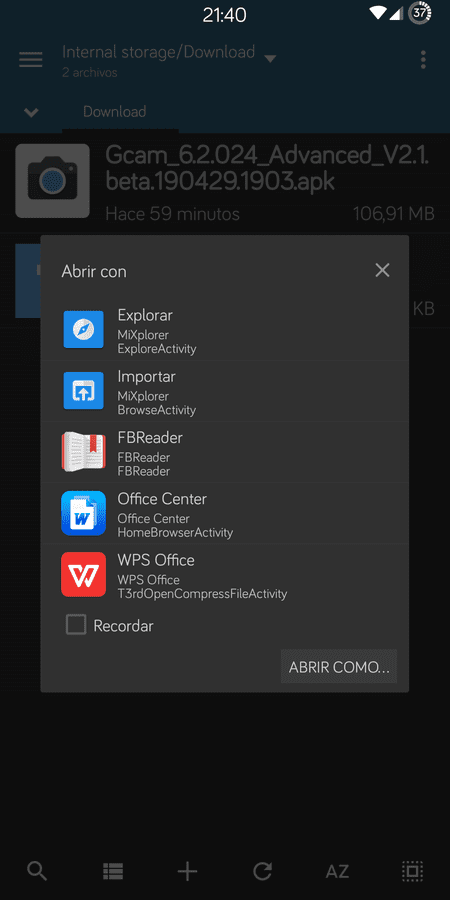The image size is (450, 900).
Task: Tap the Office Center document icon
Action: [83, 513]
